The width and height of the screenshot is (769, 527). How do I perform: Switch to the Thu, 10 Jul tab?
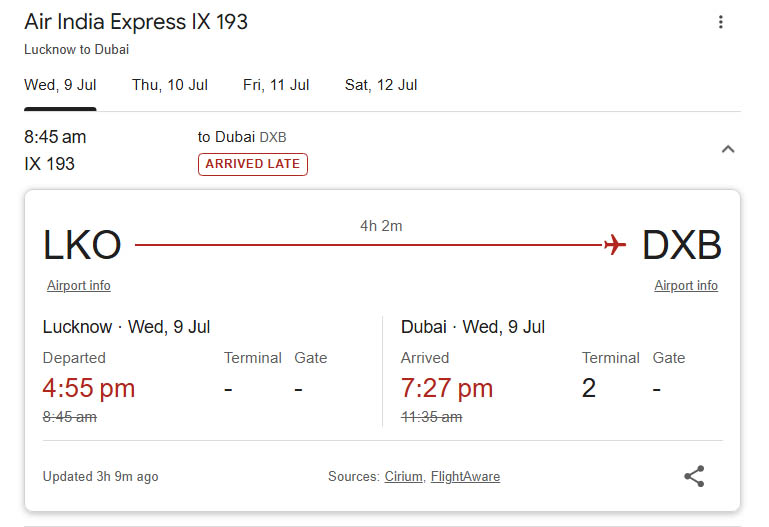pos(170,85)
